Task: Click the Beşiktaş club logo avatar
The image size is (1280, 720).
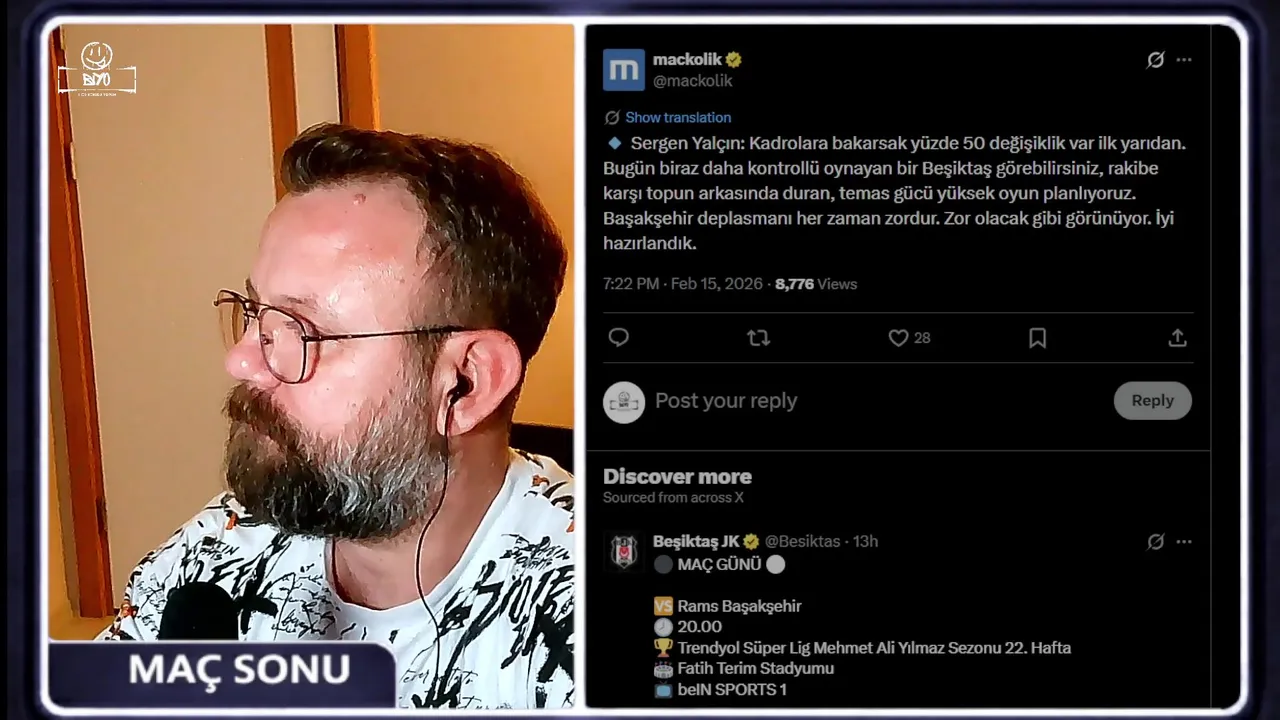Action: coord(624,552)
